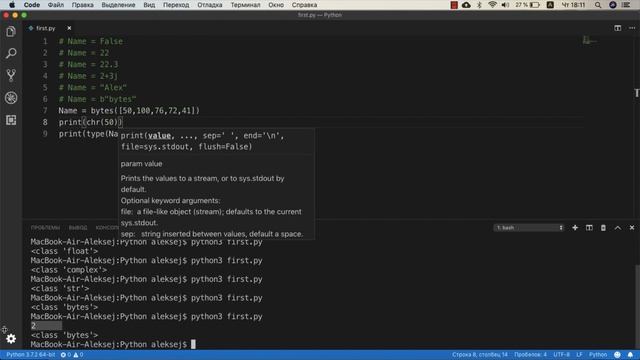Open the Отладка menu
This screenshot has width=640, height=360.
210,5
